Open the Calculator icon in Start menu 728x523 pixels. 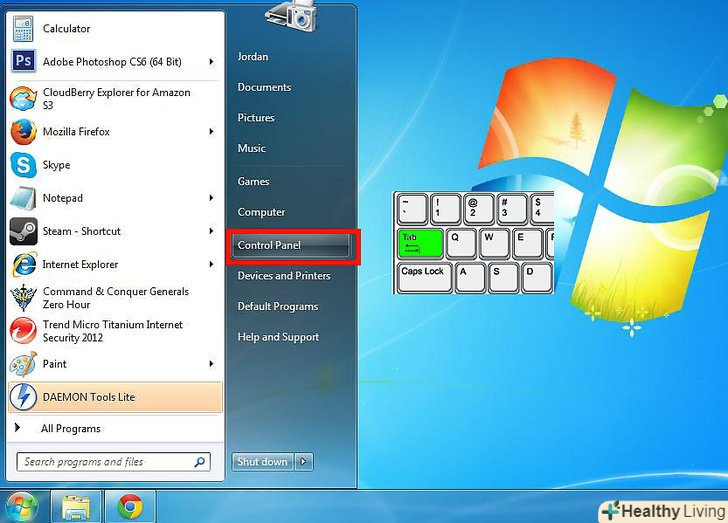[23, 29]
